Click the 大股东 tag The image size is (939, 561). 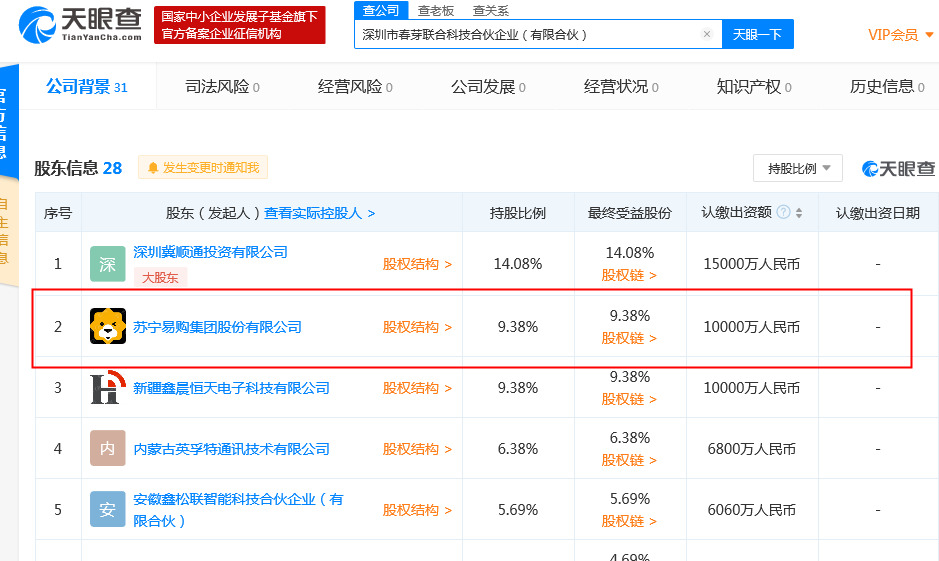[160, 277]
